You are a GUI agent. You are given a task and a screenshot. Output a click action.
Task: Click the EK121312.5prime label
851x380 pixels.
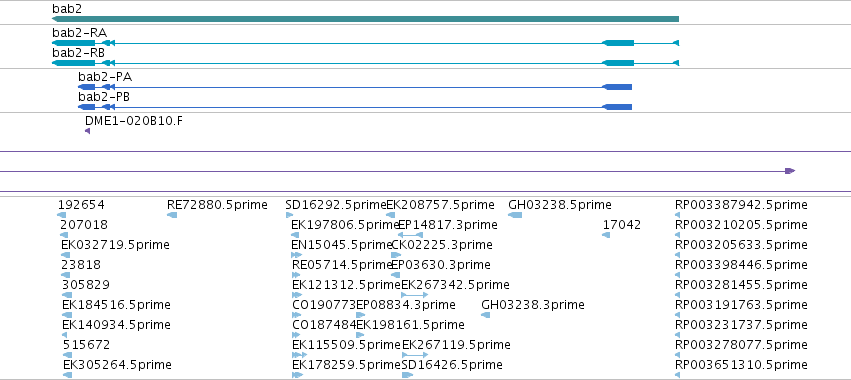pyautogui.click(x=346, y=284)
